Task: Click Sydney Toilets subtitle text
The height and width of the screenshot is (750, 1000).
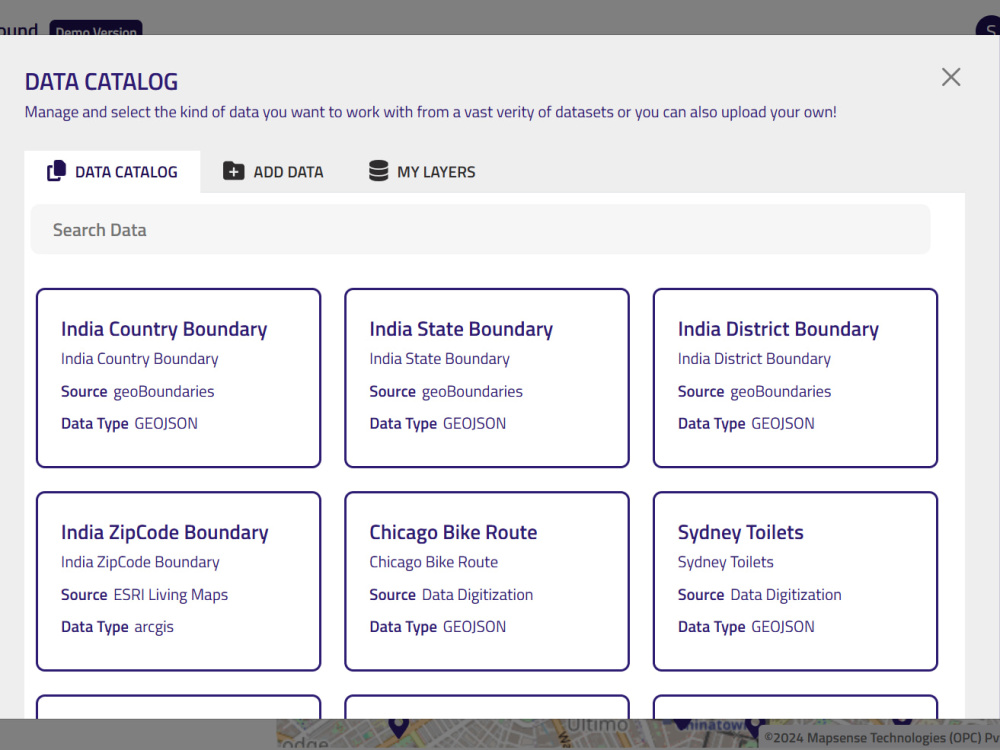Action: (725, 562)
